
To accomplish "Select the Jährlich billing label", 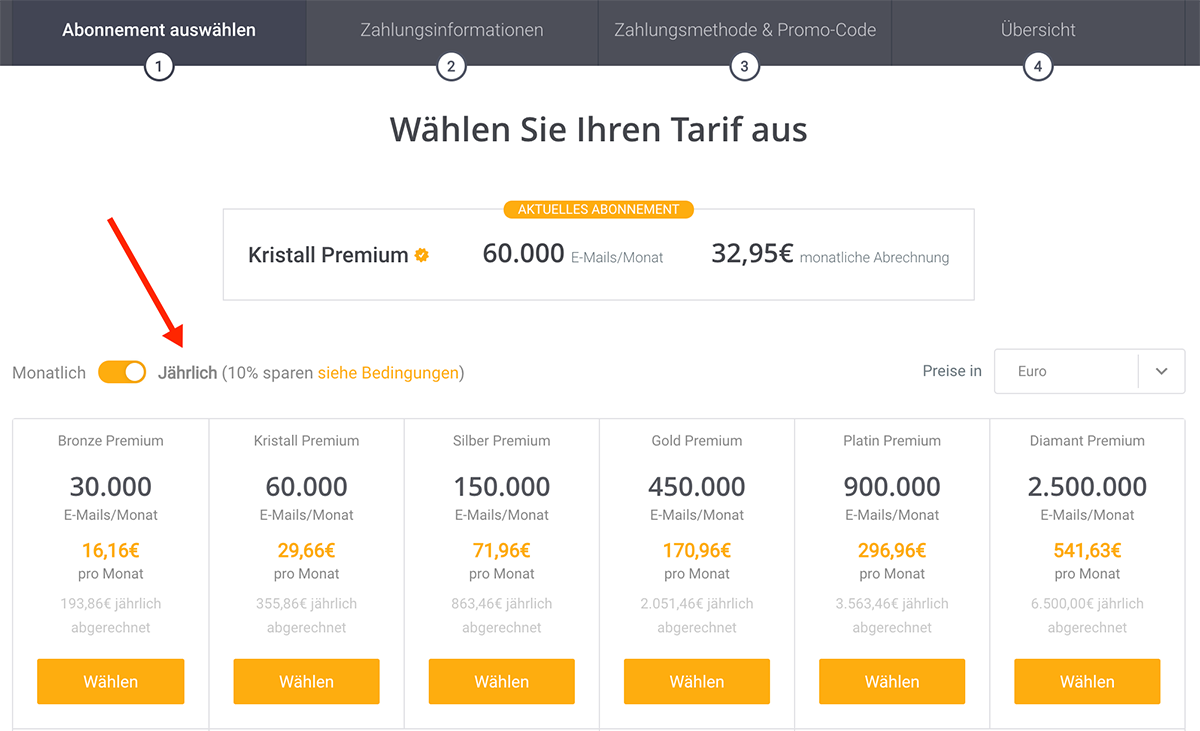I will [x=187, y=373].
